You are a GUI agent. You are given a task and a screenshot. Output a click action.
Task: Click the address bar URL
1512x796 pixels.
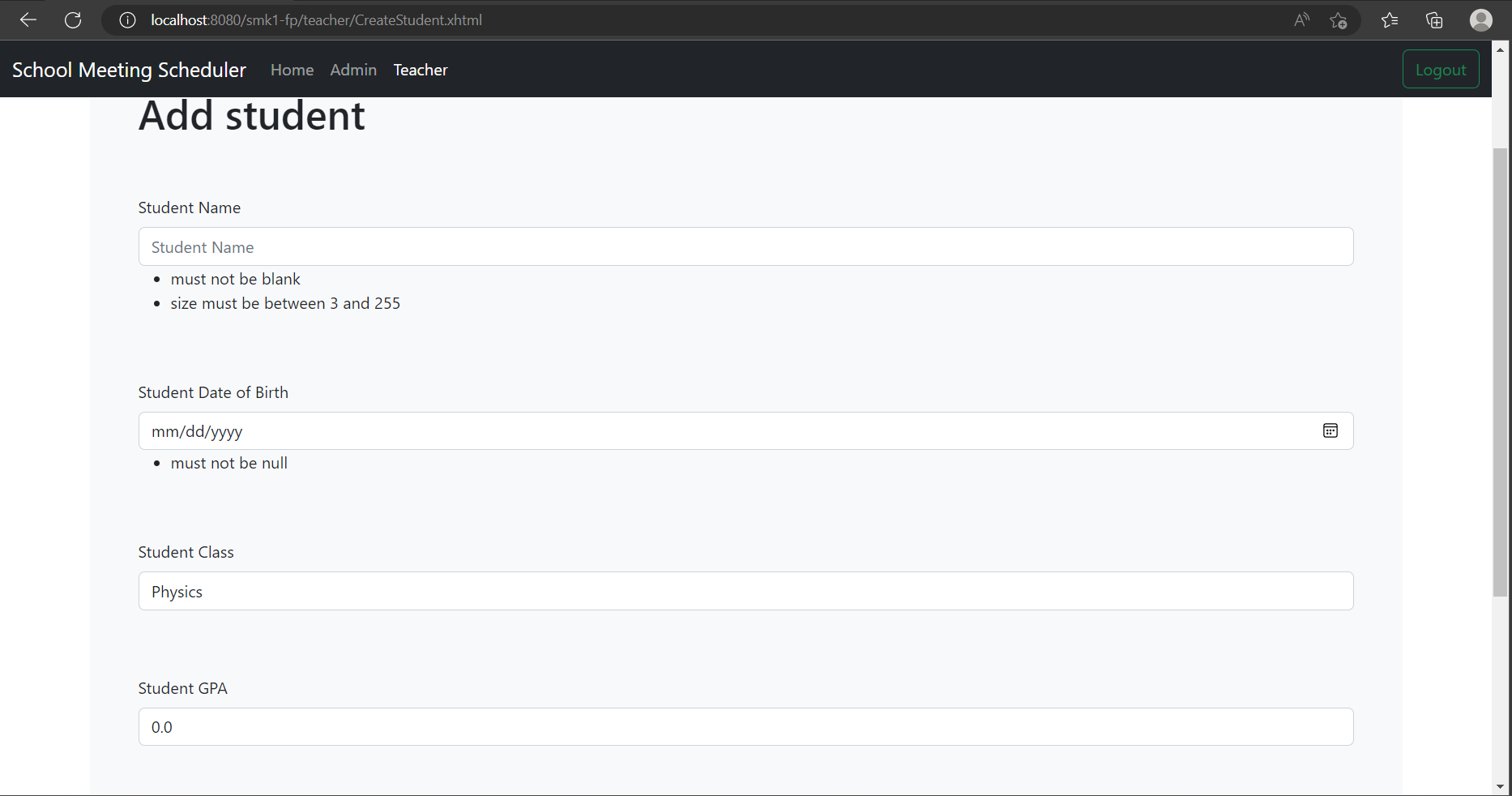click(x=316, y=20)
